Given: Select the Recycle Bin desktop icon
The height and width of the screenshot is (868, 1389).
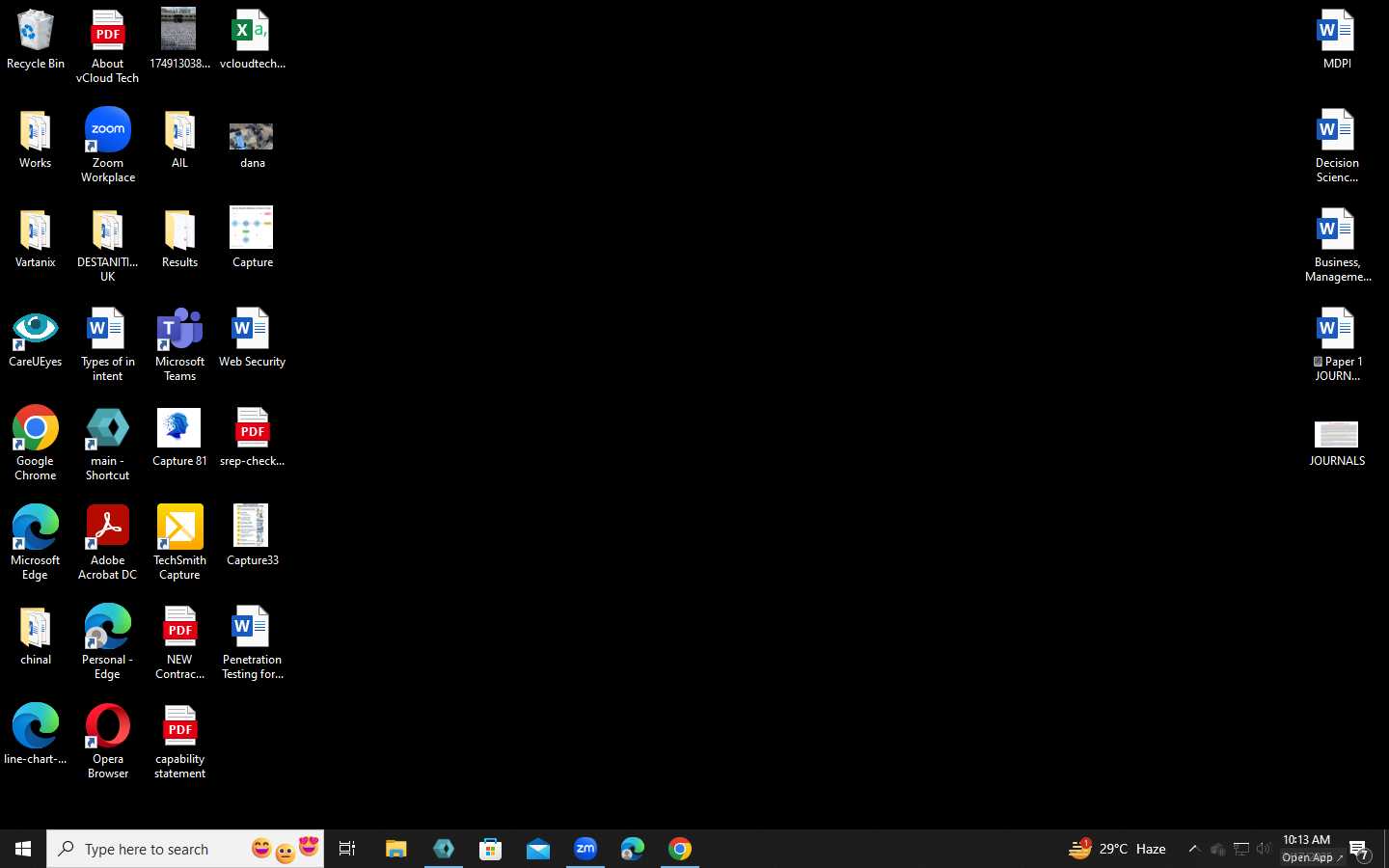Looking at the screenshot, I should 36,39.
